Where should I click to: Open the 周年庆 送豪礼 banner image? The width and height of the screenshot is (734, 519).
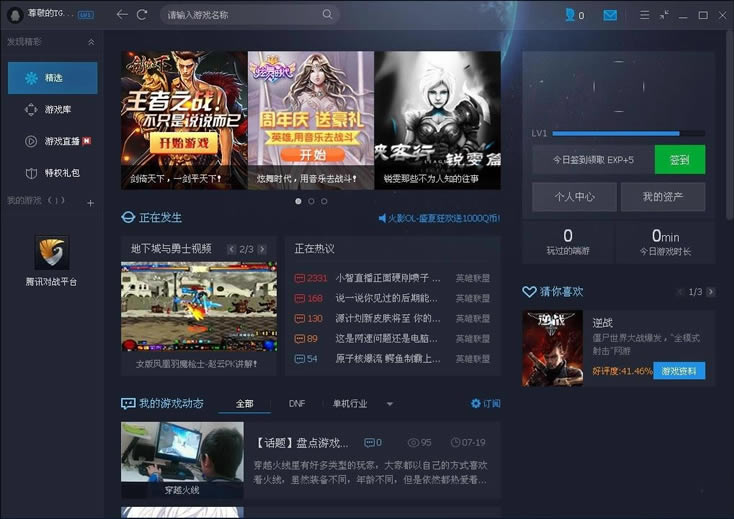tap(311, 120)
